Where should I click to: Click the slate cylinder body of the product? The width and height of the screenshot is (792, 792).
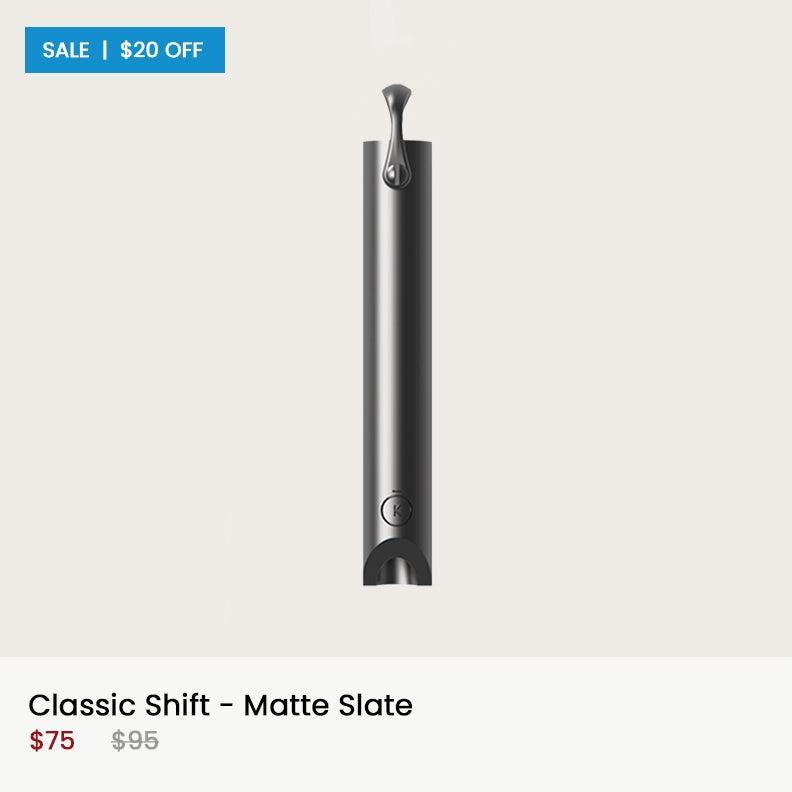coord(398,340)
